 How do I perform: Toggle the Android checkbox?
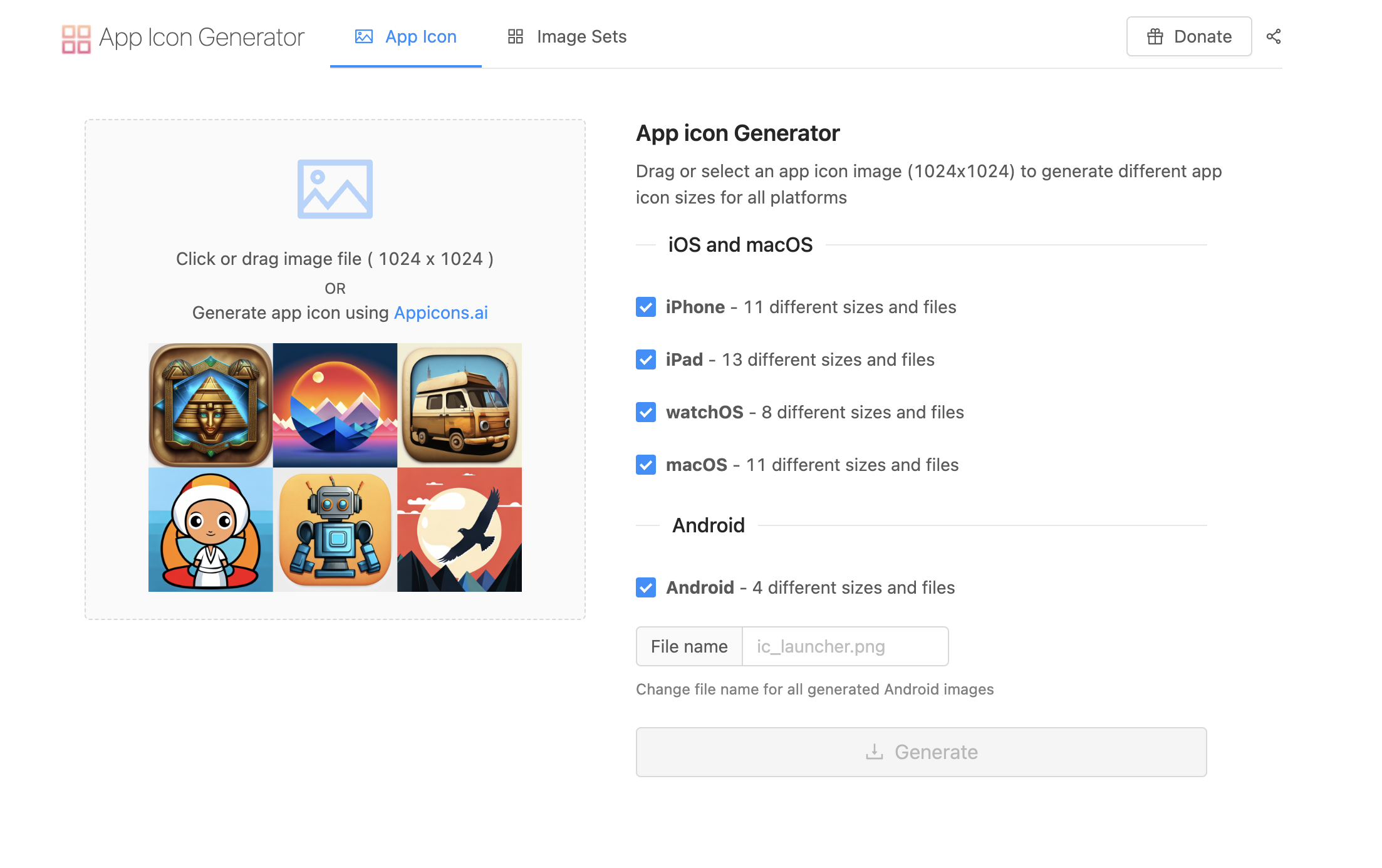coord(646,587)
